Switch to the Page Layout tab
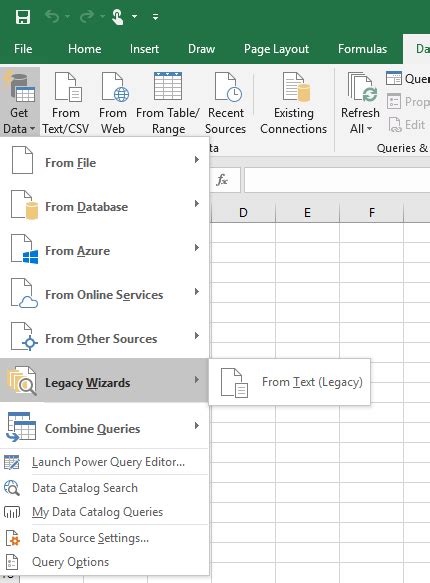The width and height of the screenshot is (430, 583). pos(276,49)
